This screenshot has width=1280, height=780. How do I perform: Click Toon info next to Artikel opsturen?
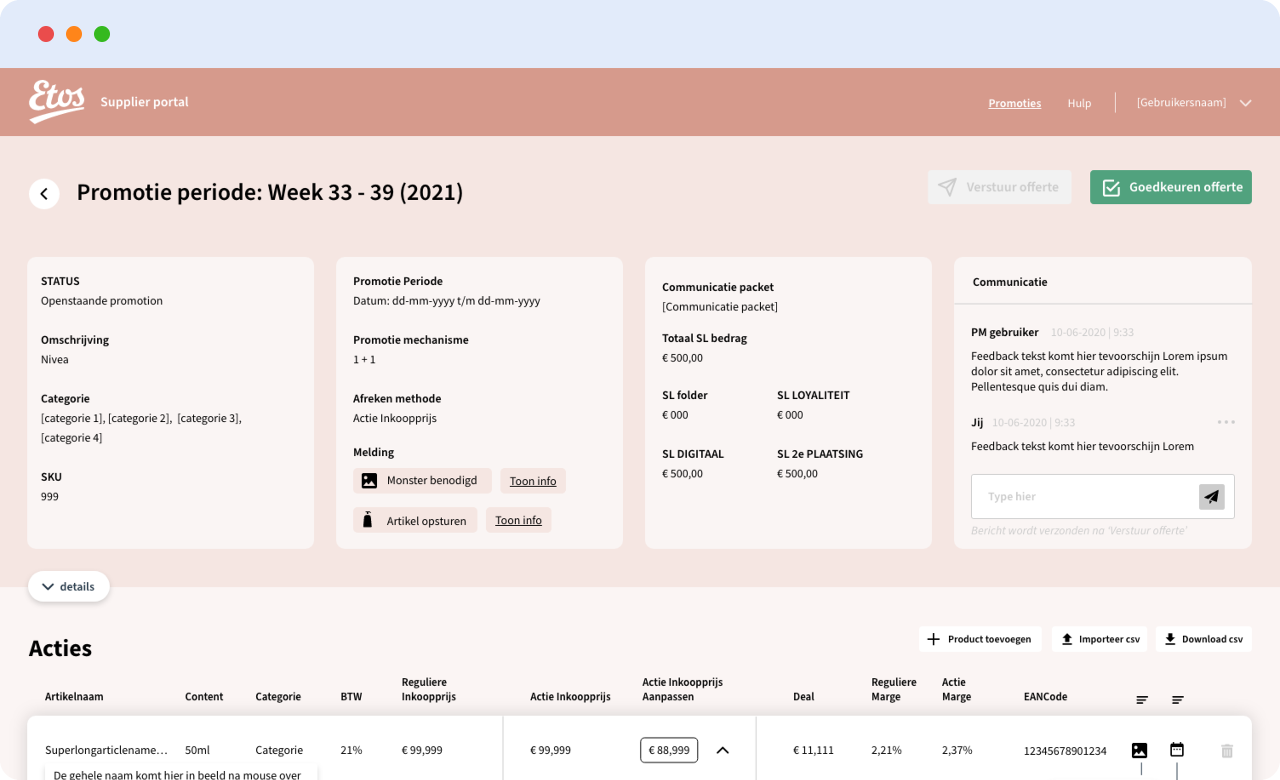[518, 520]
